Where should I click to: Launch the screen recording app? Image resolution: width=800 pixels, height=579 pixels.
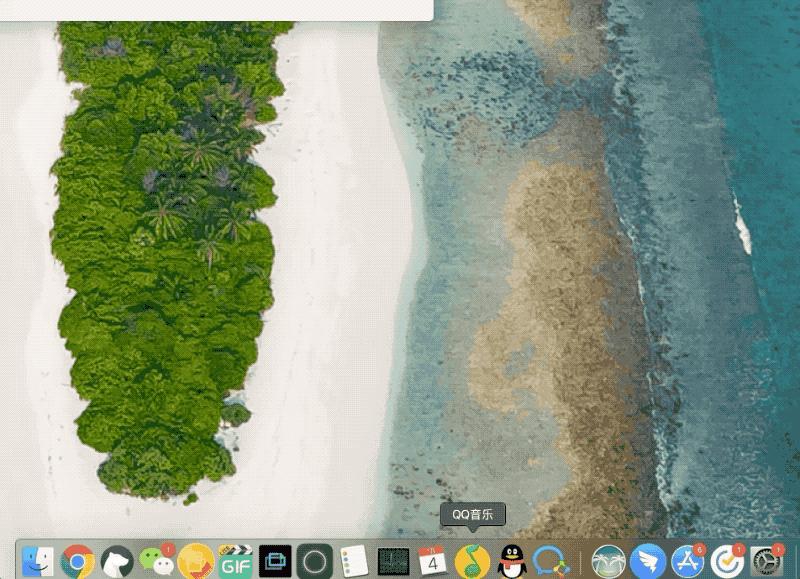pos(313,563)
